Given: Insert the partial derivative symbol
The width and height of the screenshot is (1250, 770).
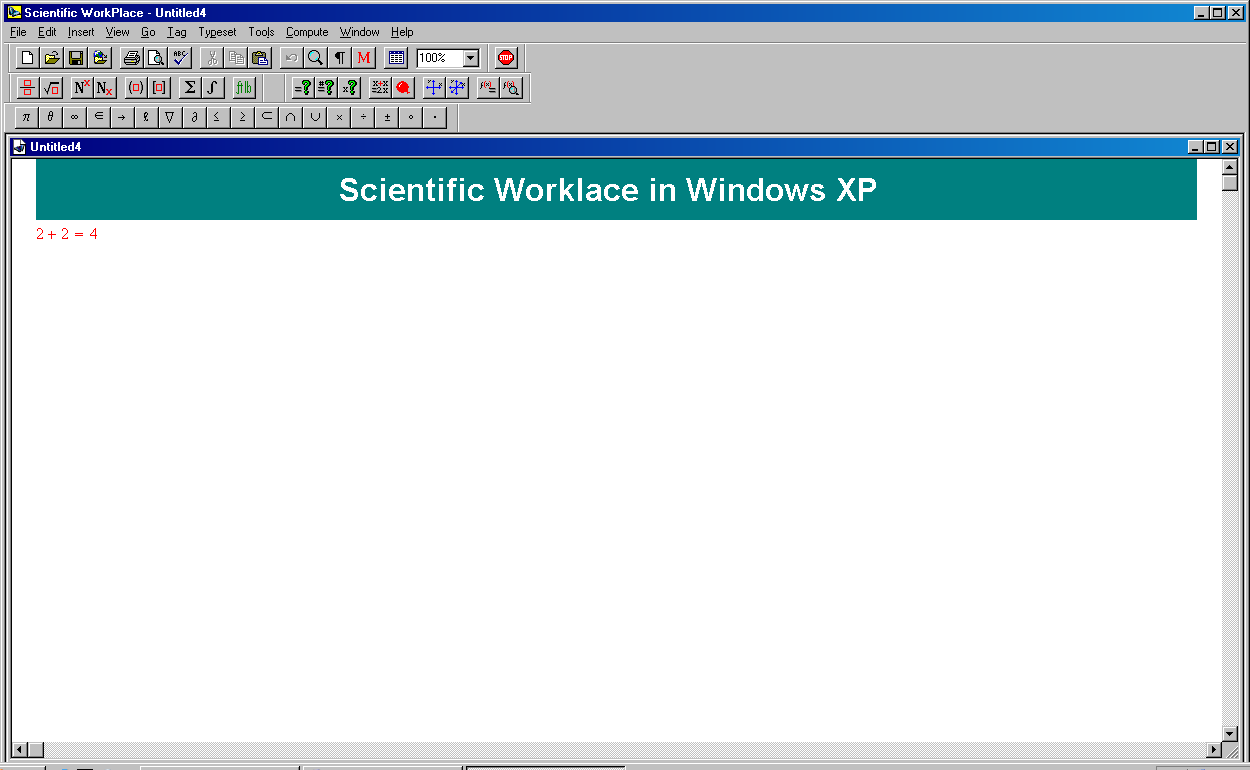Looking at the screenshot, I should coord(194,117).
